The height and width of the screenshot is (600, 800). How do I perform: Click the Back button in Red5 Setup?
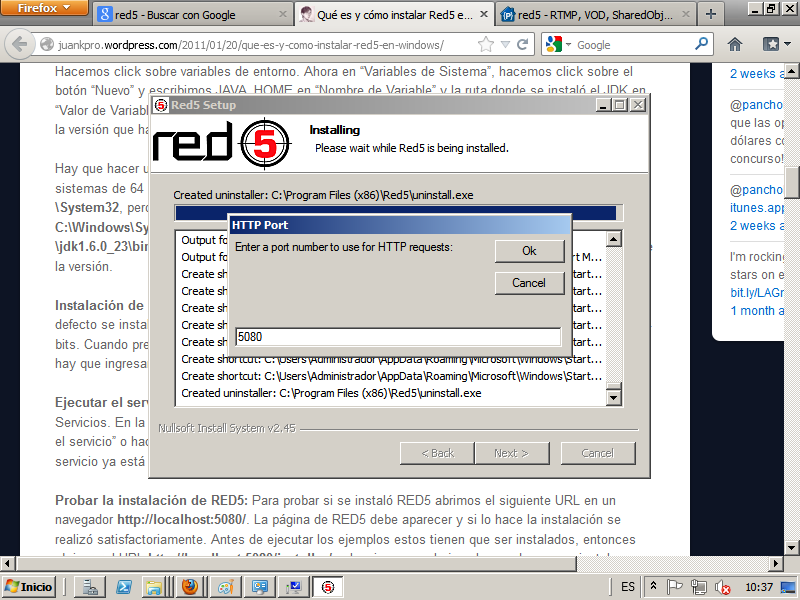pos(437,453)
